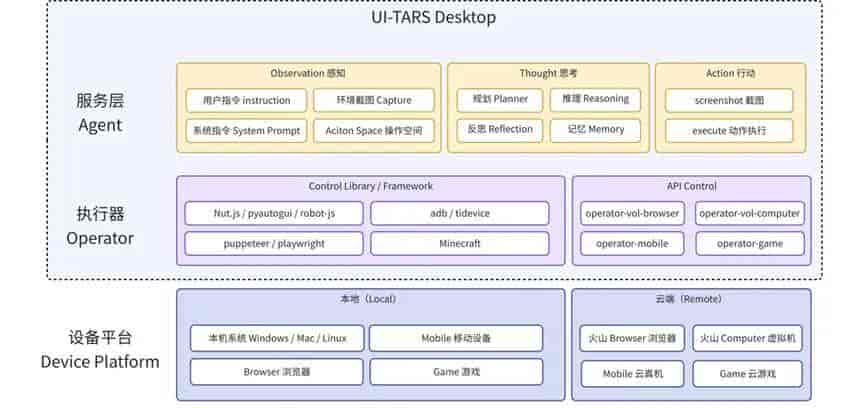This screenshot has height=408, width=863.
Task: Select the "执行器 Operator" layer label
Action: click(100, 226)
